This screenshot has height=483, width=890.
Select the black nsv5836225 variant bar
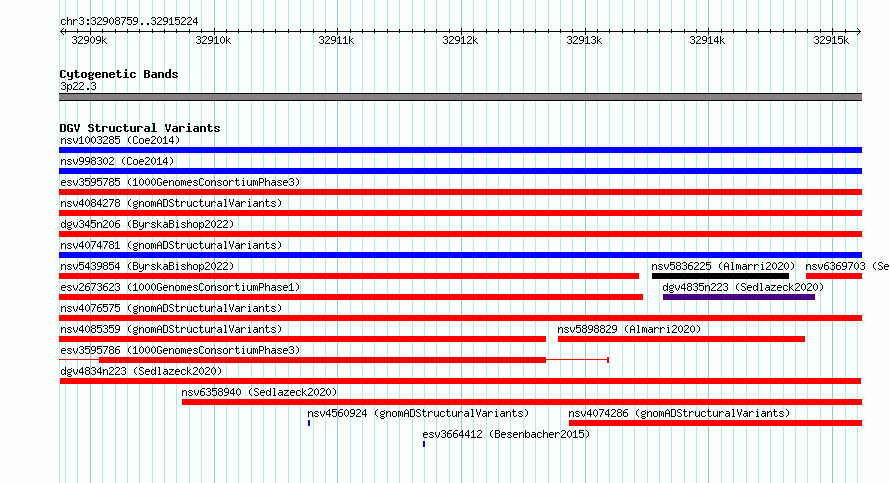(720, 276)
